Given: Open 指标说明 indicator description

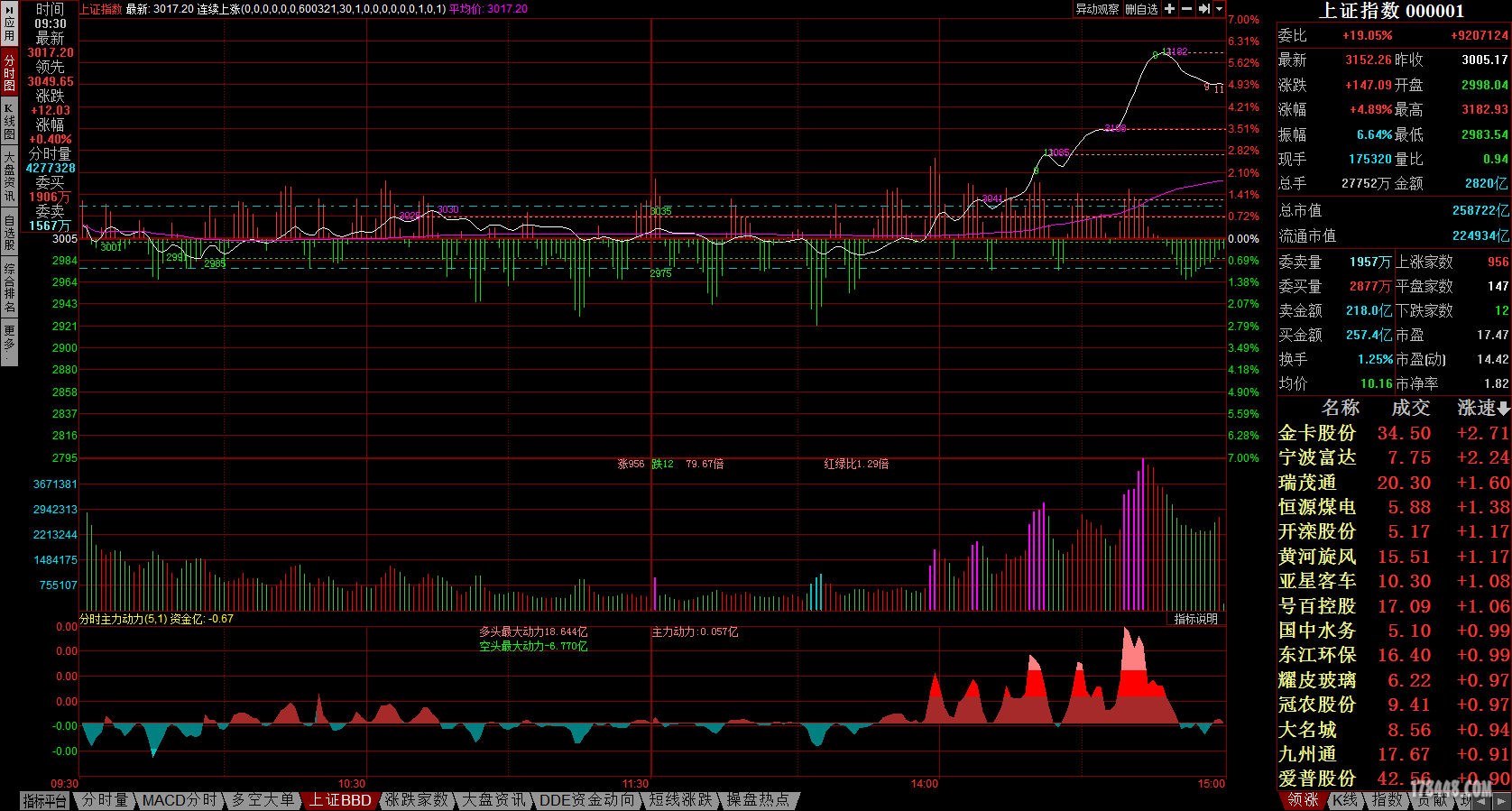Looking at the screenshot, I should 1195,619.
